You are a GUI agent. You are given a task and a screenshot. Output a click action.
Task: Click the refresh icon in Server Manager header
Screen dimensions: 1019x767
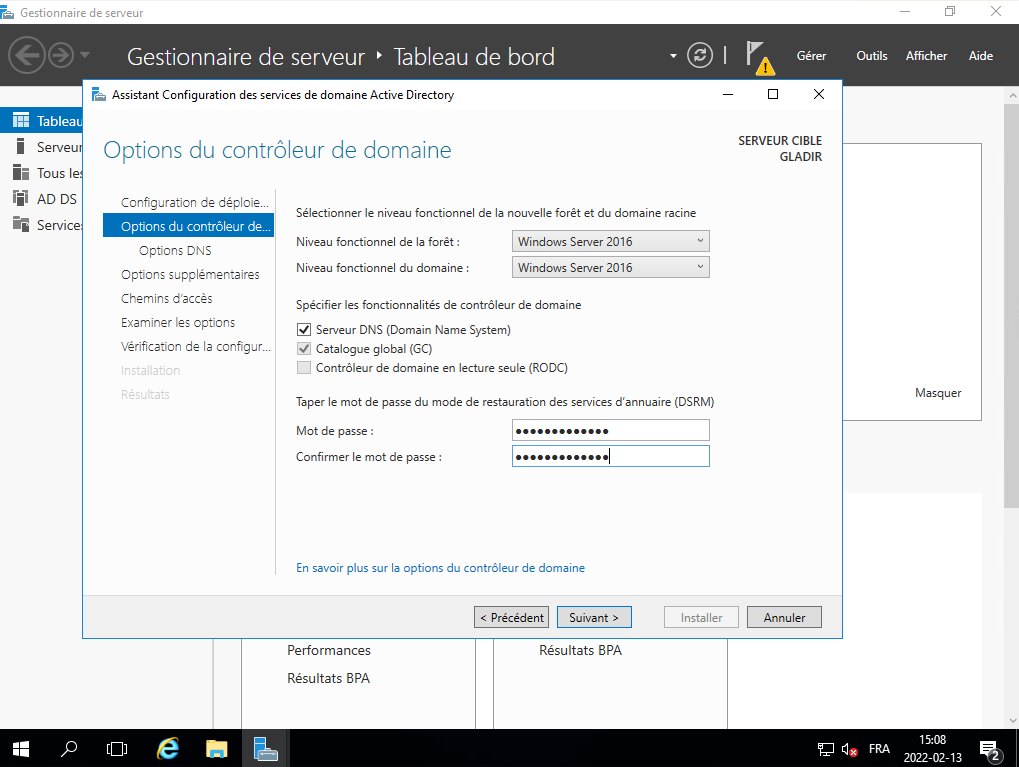coord(701,55)
